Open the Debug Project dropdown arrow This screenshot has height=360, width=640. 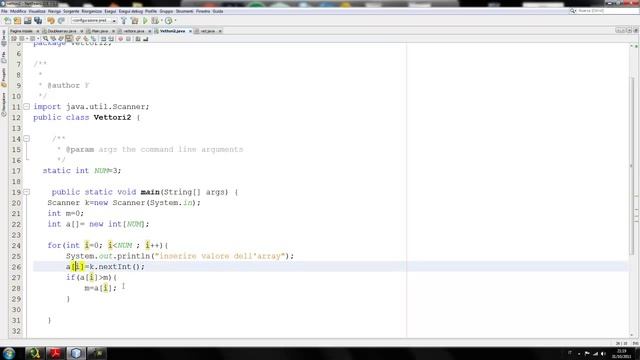[x=162, y=20]
